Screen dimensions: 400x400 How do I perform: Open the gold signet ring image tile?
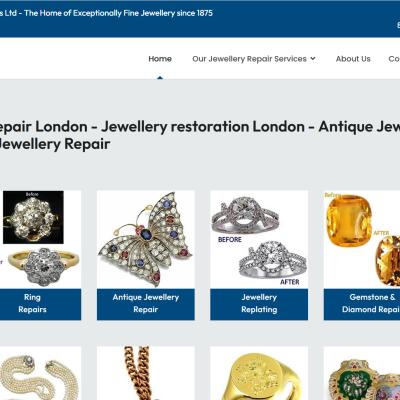[259, 373]
